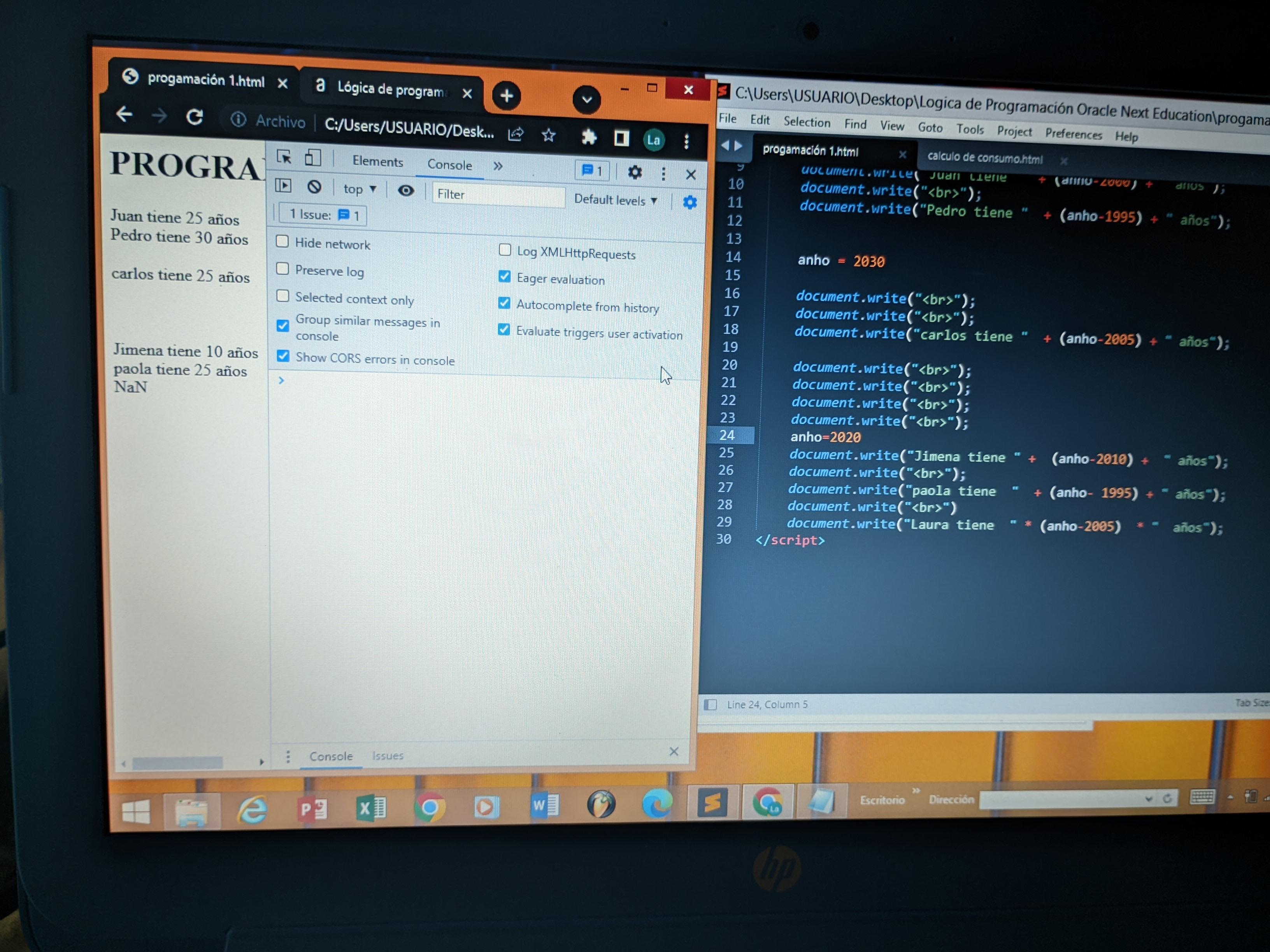Click Sublime tab navigation left arrow

point(724,145)
